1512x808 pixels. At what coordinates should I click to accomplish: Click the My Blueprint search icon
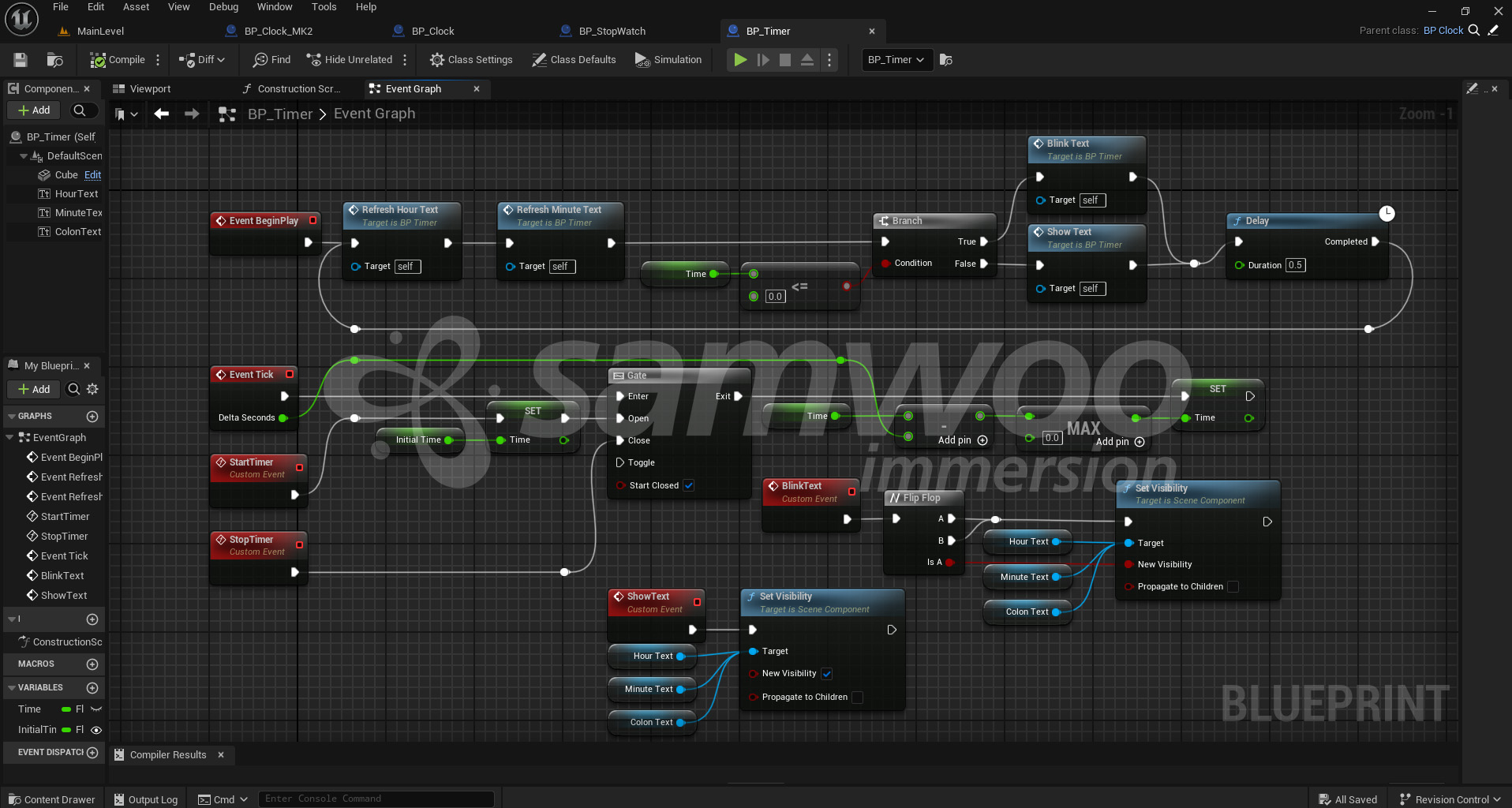(73, 389)
